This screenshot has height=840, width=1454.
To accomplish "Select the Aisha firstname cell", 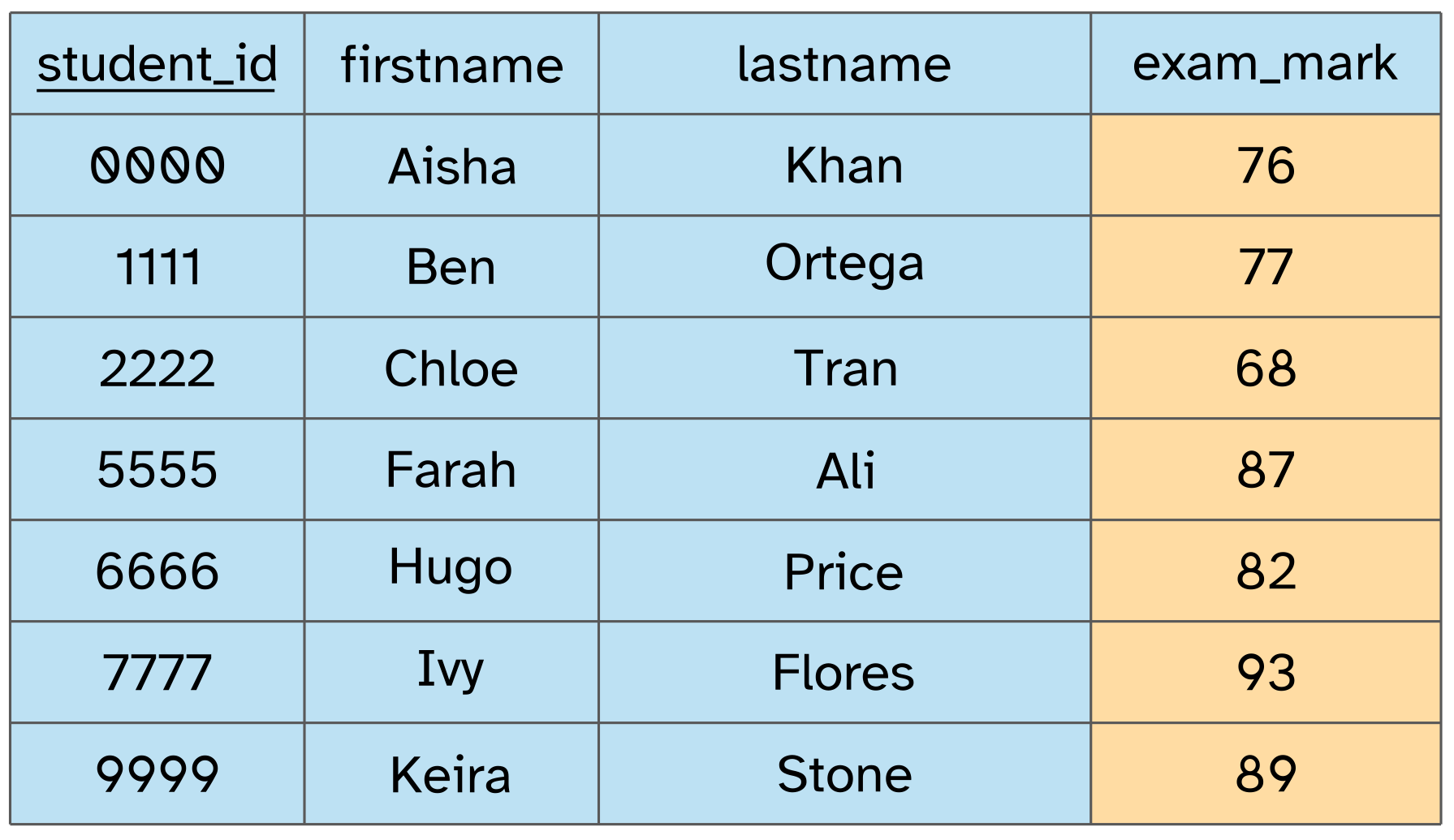I will click(x=451, y=165).
